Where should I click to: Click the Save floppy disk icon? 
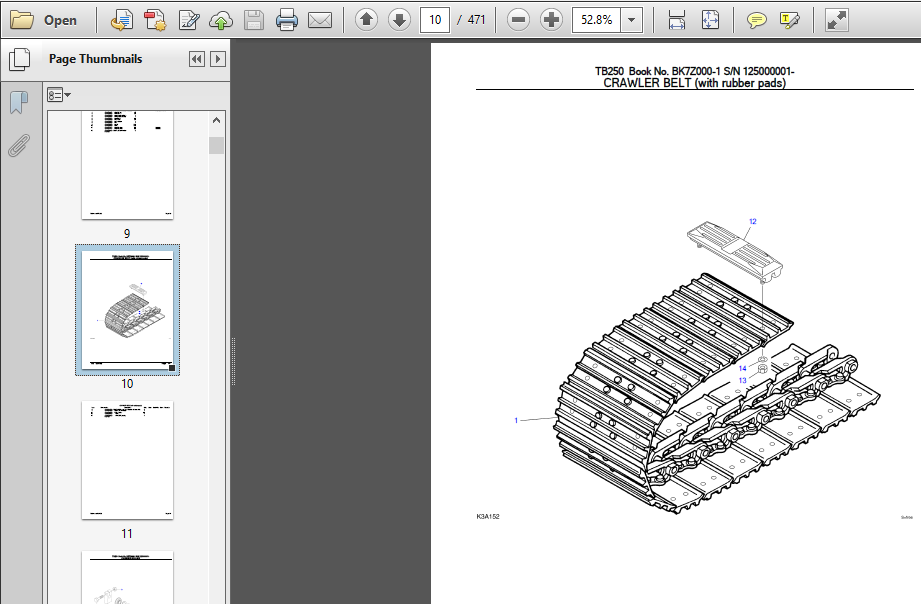254,20
